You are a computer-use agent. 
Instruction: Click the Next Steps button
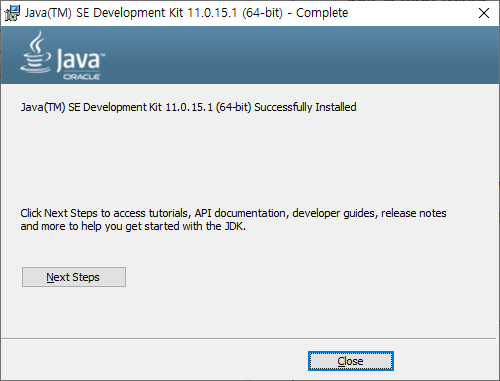(x=74, y=277)
